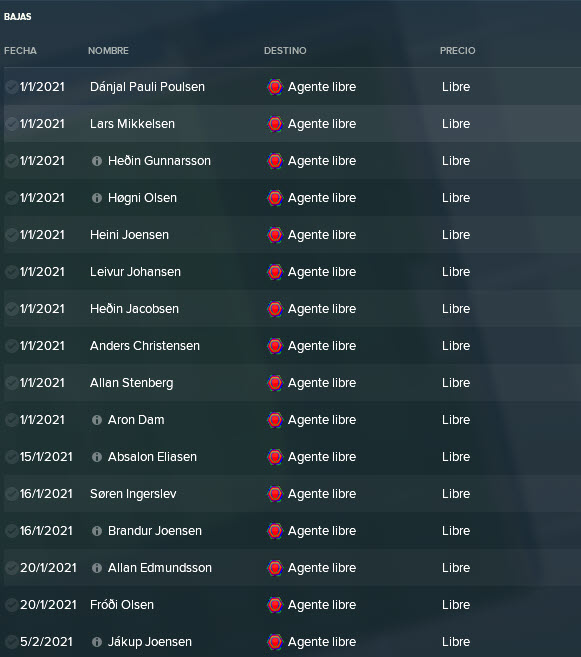
Task: Sort list by NOMBRE column header
Action: click(x=108, y=51)
